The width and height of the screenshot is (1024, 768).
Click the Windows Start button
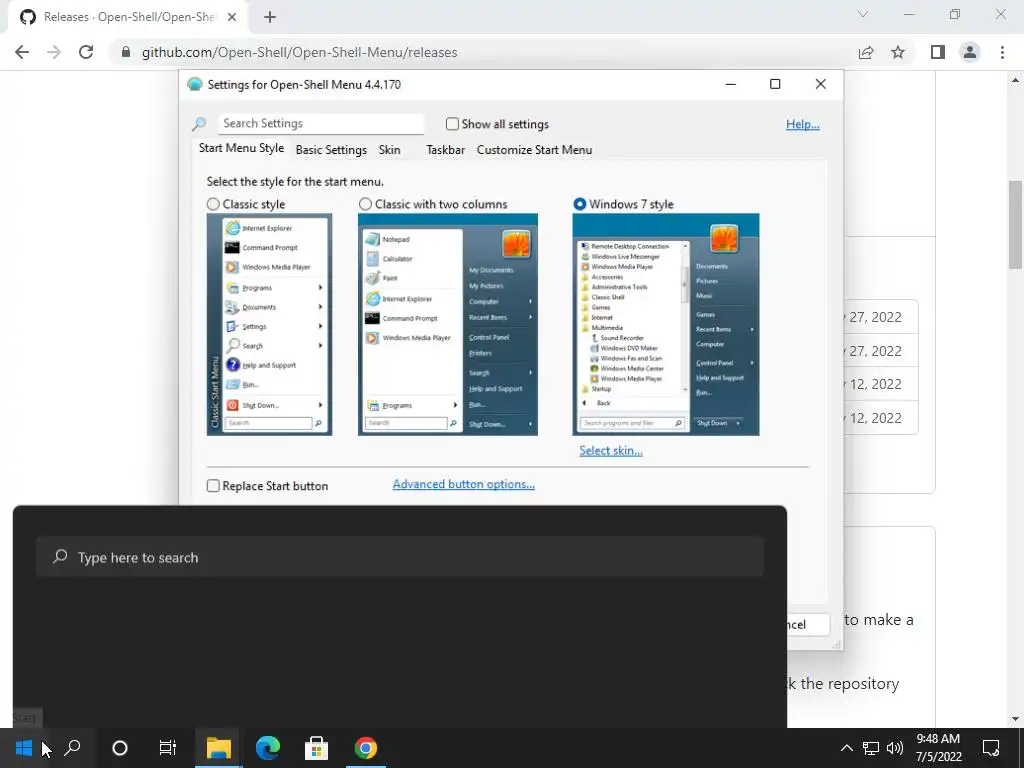pyautogui.click(x=24, y=748)
